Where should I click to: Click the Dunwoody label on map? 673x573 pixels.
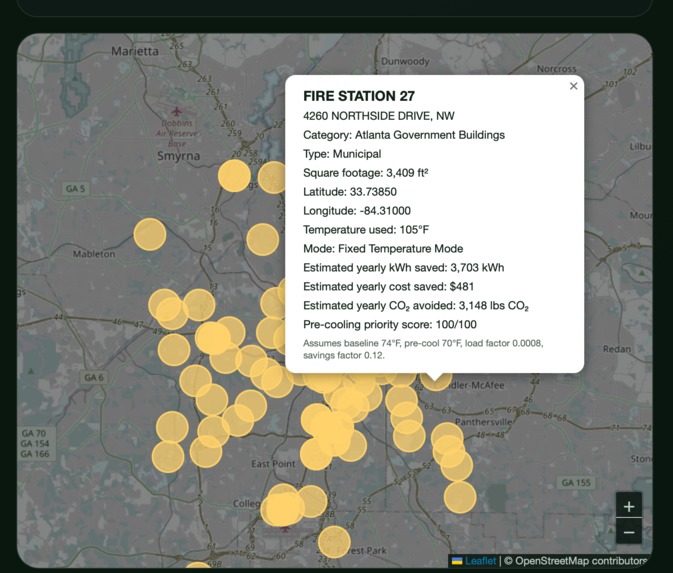coord(405,61)
